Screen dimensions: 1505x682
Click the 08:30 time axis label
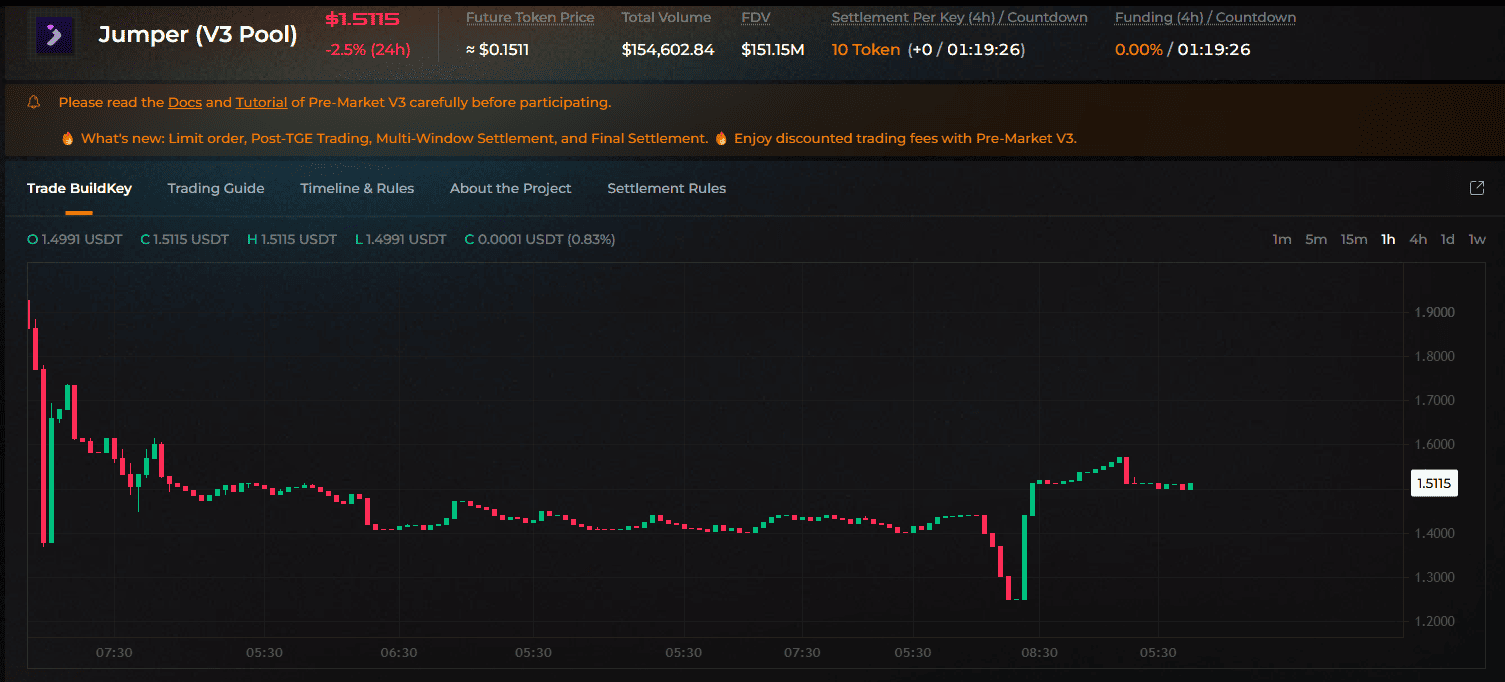point(1039,653)
